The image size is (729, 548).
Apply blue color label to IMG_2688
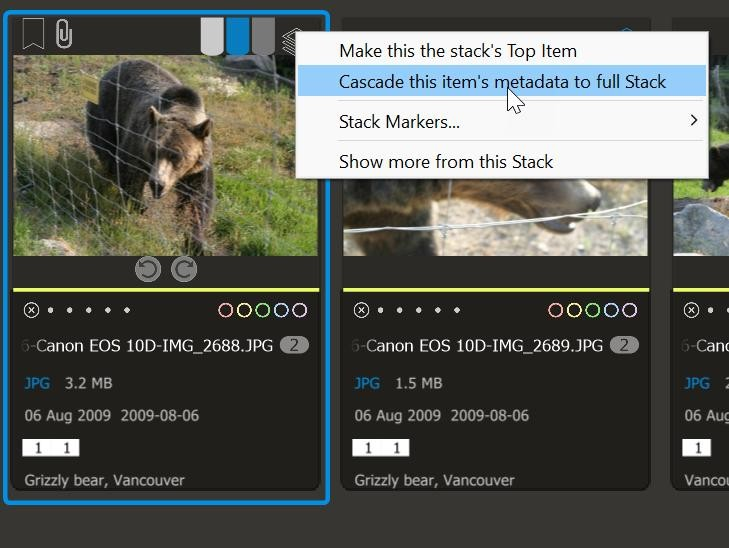click(x=281, y=310)
